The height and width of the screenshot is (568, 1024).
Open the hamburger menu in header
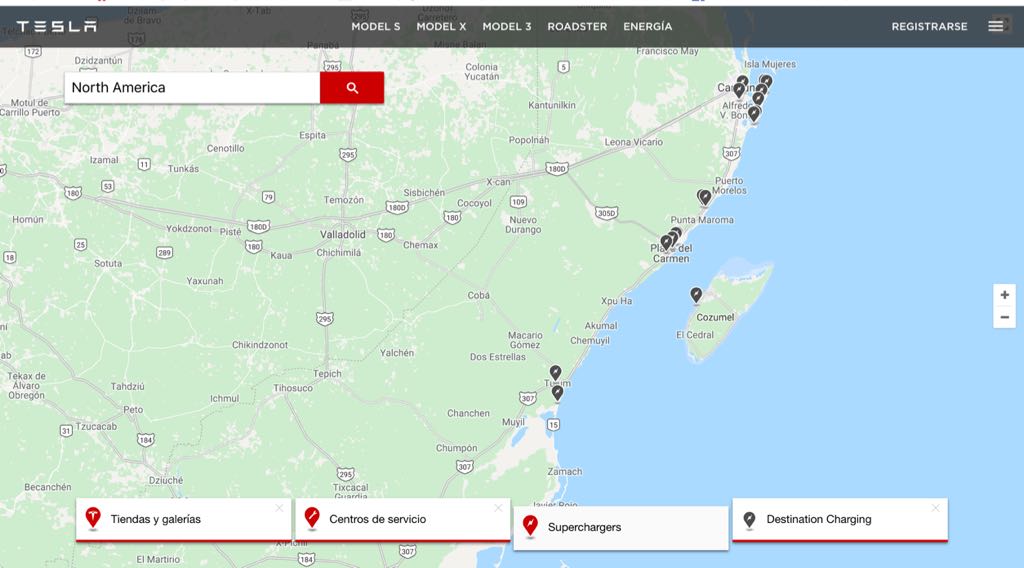[x=995, y=26]
